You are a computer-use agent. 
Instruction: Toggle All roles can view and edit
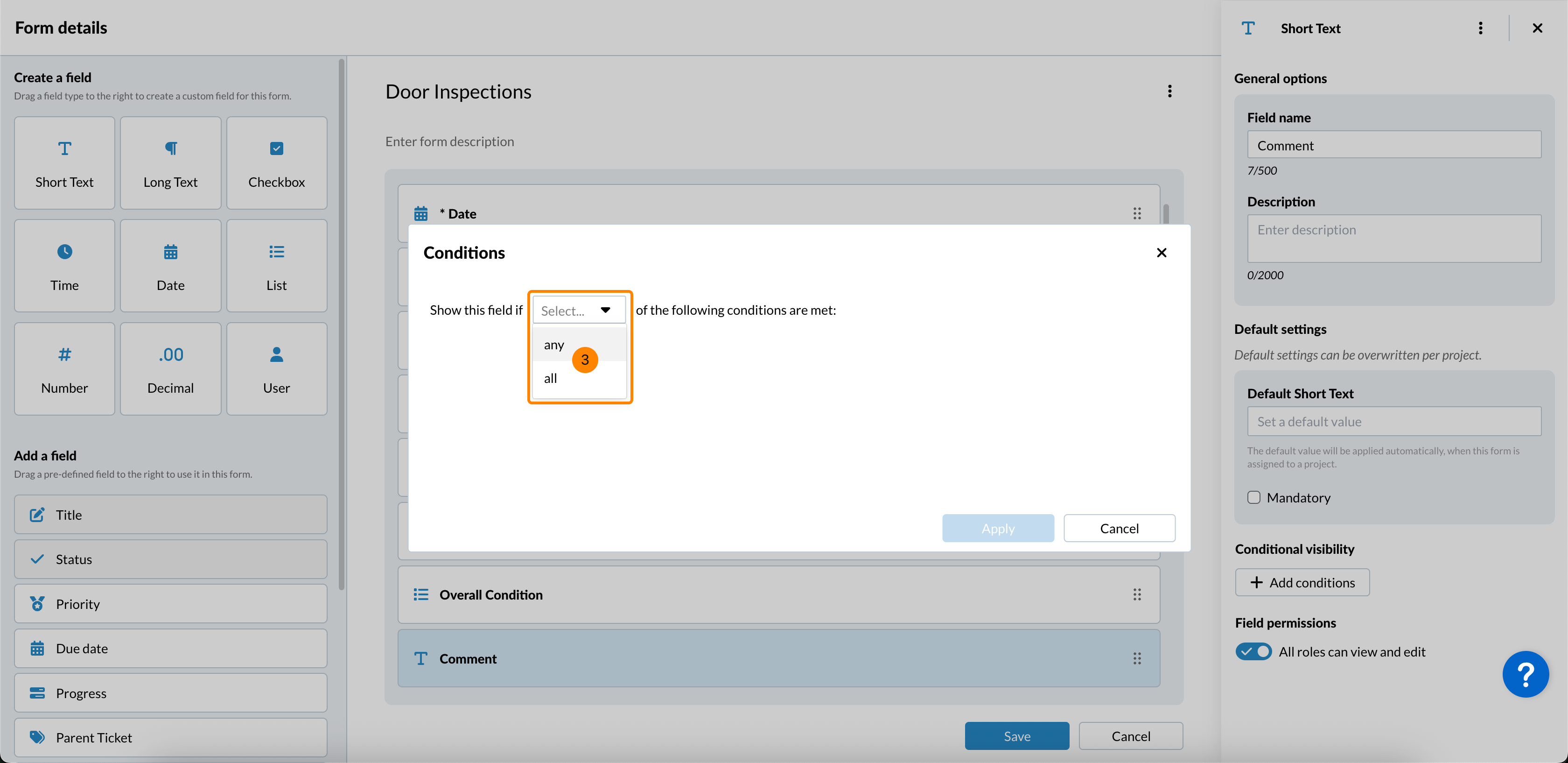tap(1253, 651)
